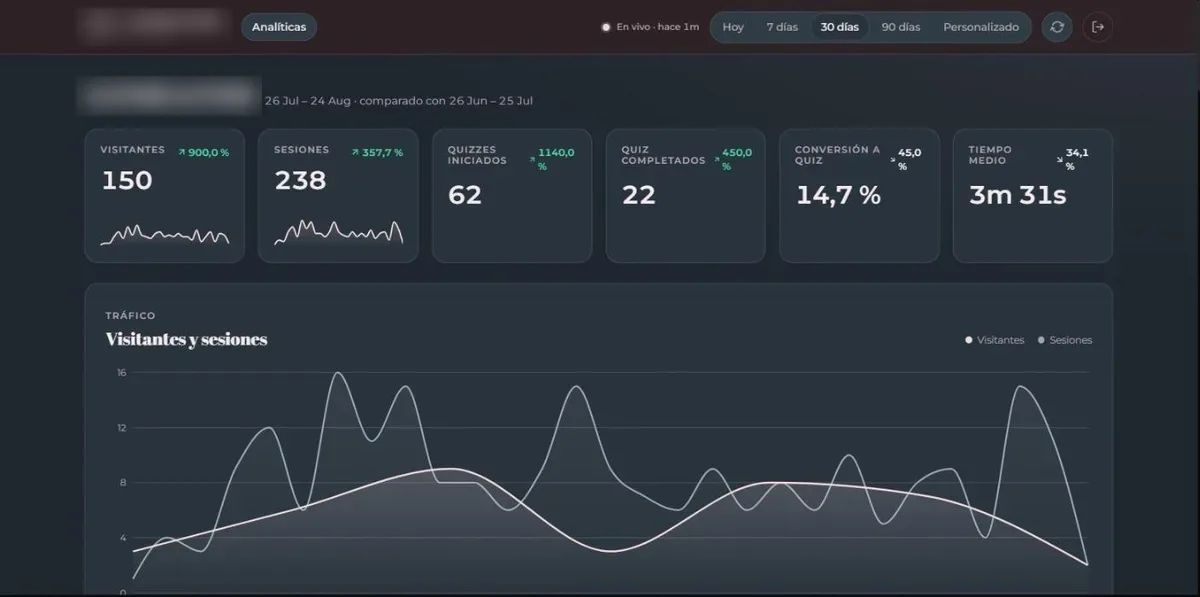Click the logout icon button
This screenshot has width=1200, height=597.
click(1098, 27)
